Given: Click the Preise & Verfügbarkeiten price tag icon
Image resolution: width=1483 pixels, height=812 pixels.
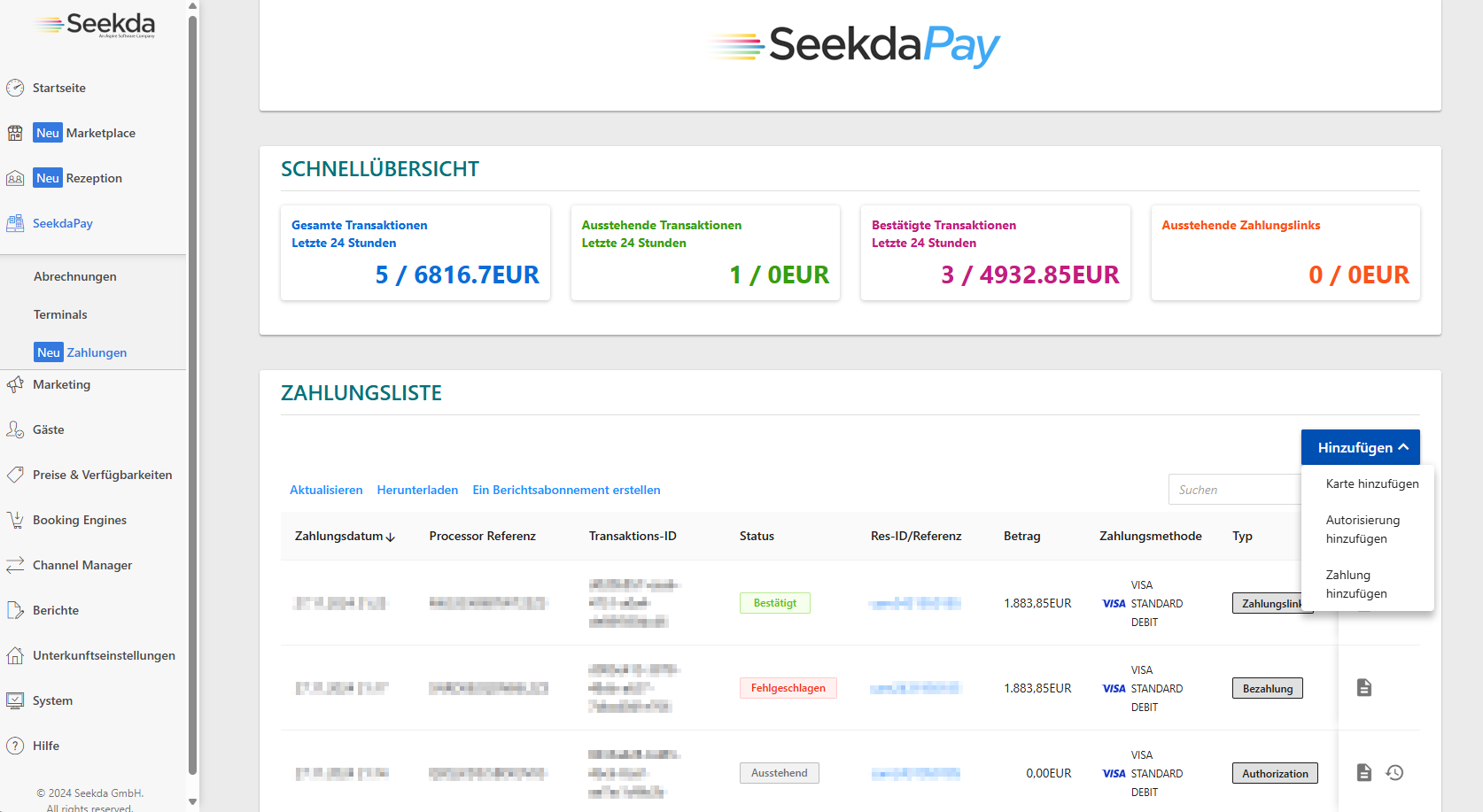Looking at the screenshot, I should pyautogui.click(x=15, y=475).
